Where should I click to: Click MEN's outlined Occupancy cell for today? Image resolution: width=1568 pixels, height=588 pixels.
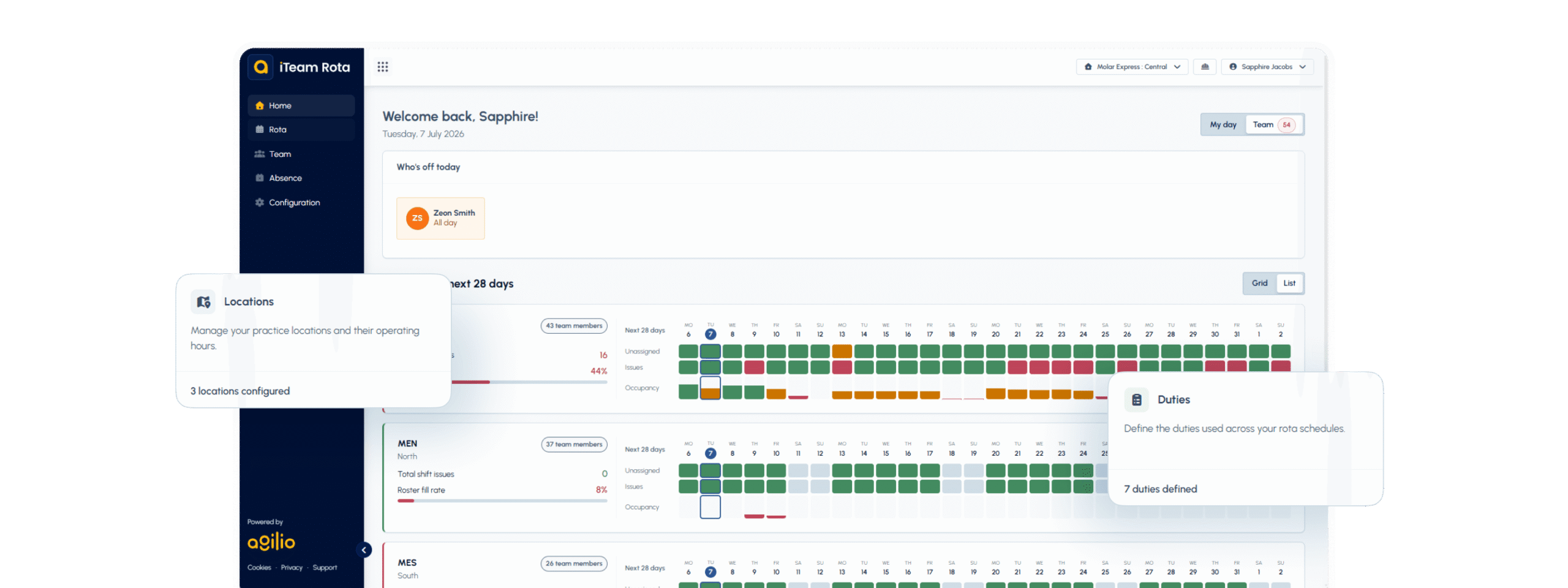[710, 507]
